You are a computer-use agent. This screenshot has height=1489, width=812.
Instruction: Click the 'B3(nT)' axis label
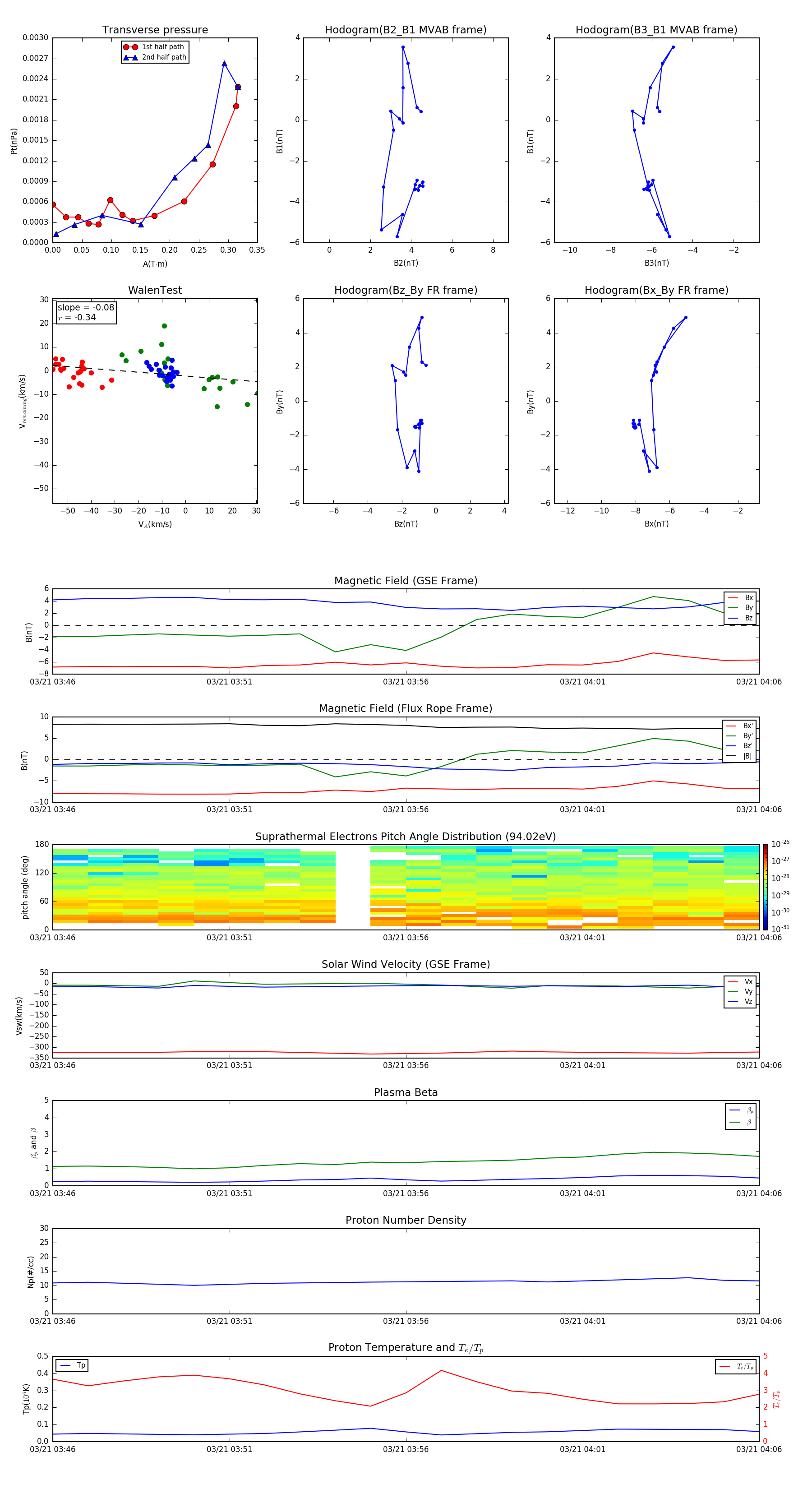(x=656, y=263)
